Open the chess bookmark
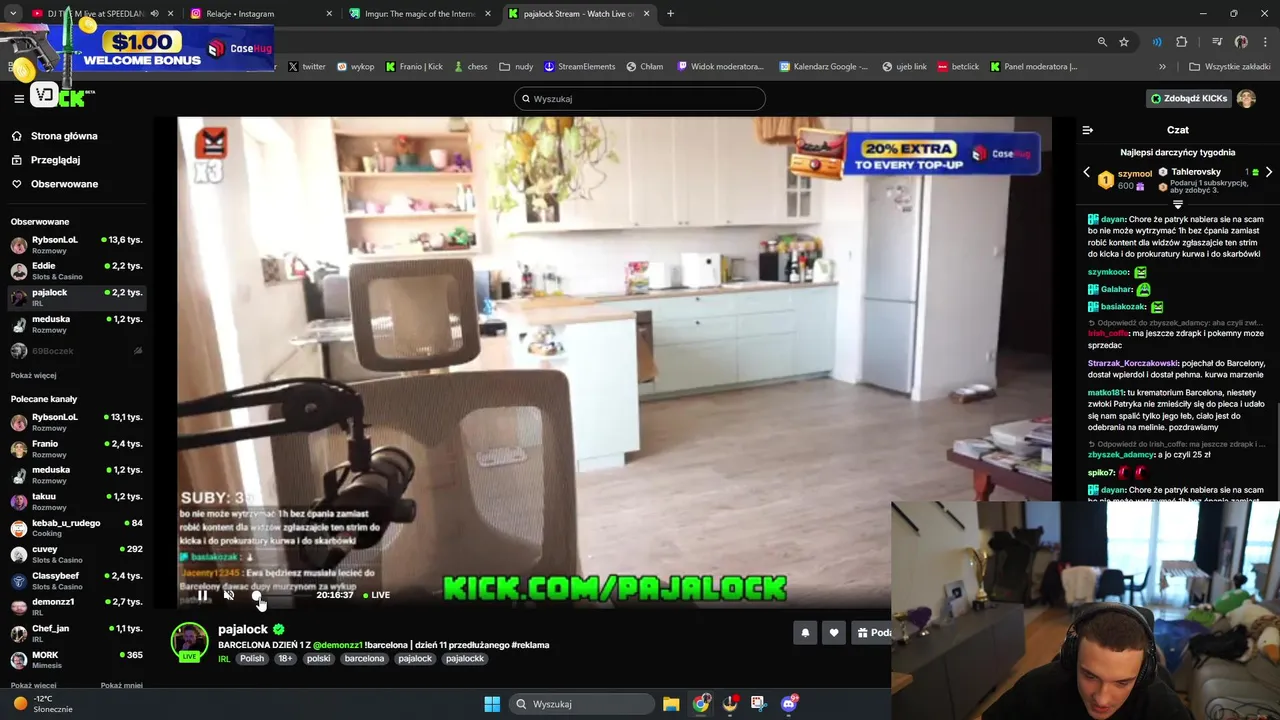 [x=471, y=67]
